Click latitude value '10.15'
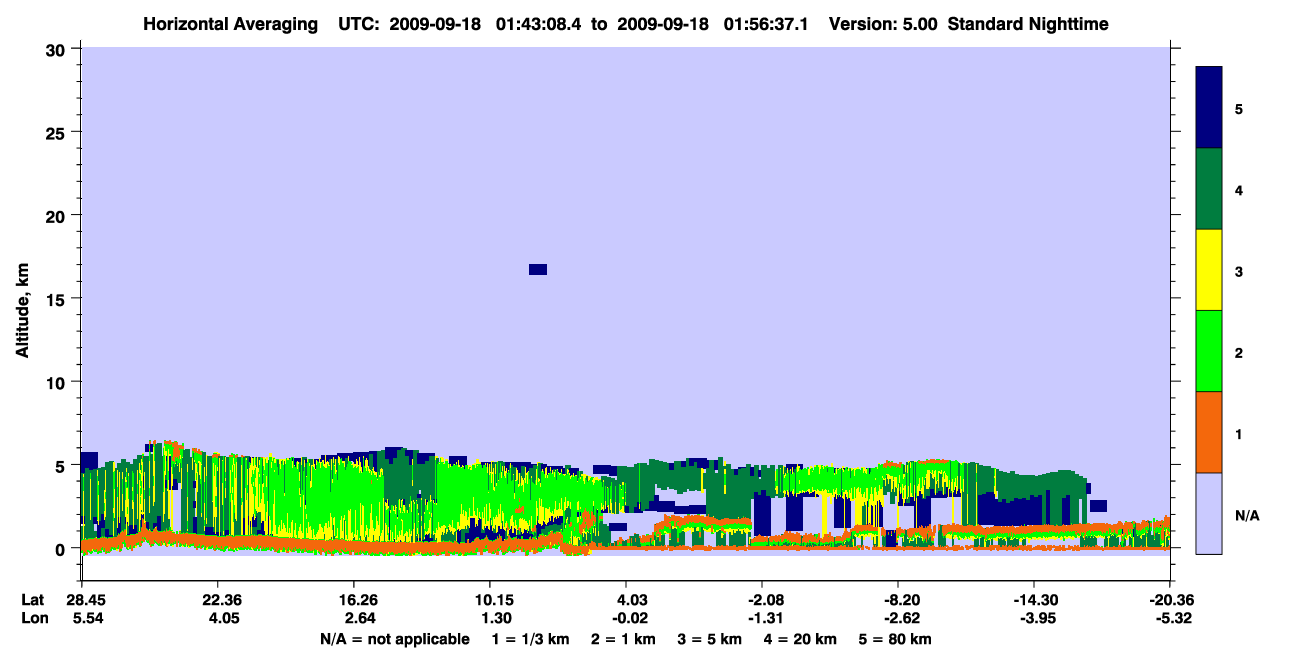 coord(489,600)
